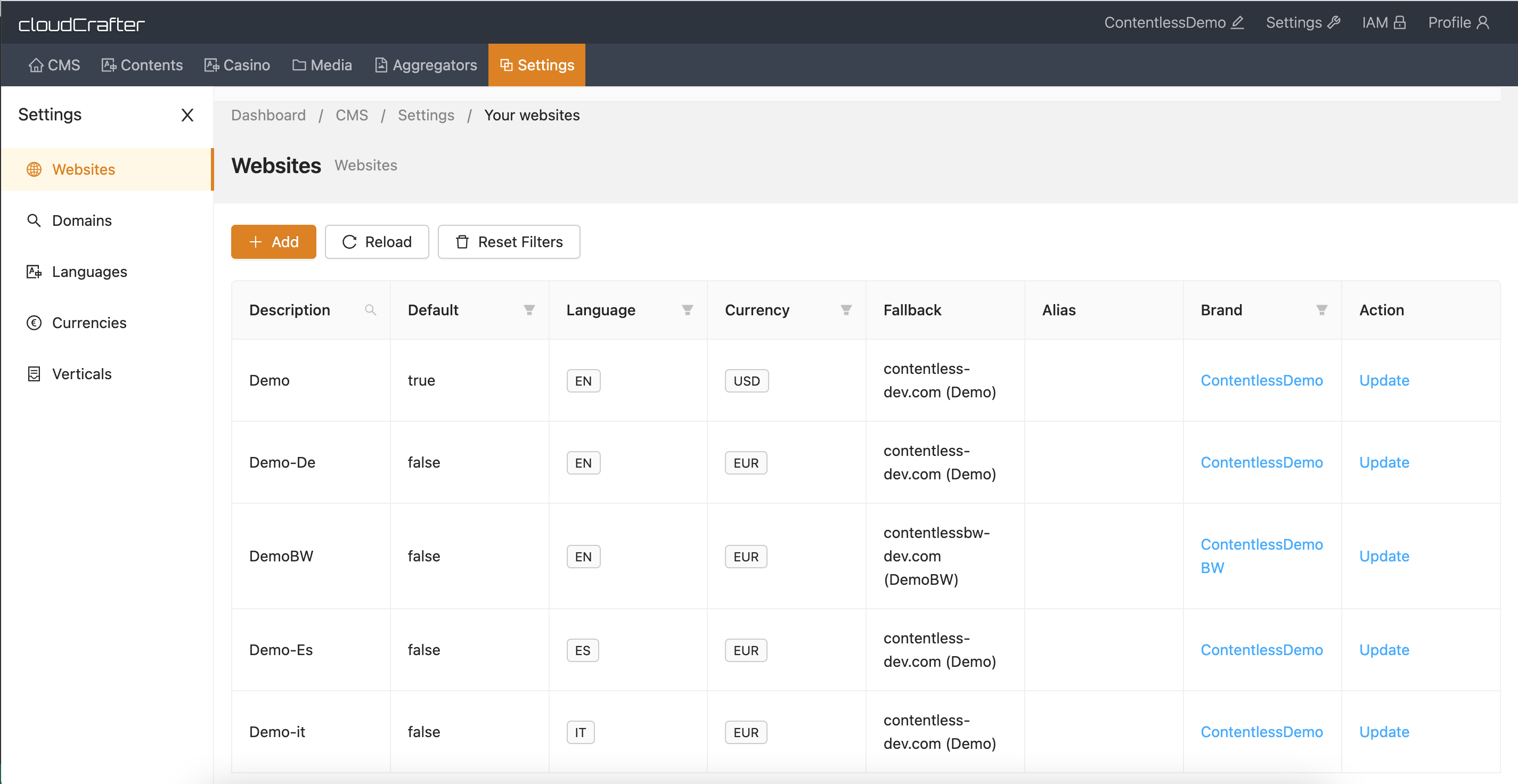Click the IT language tag

pos(581,732)
